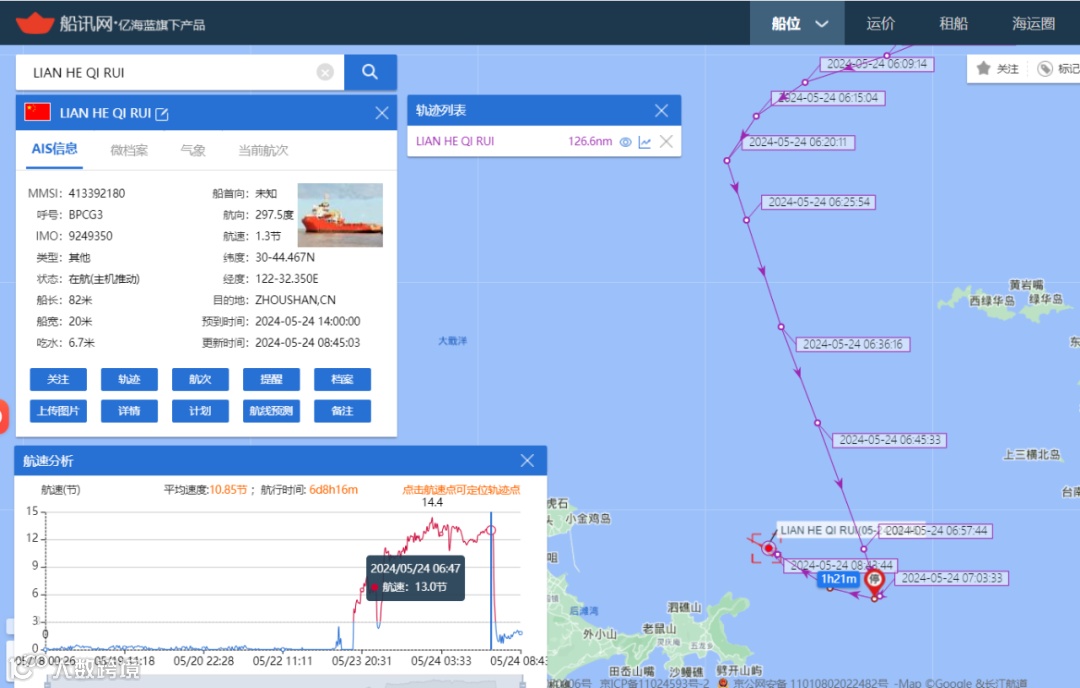1080x688 pixels.
Task: Click track label 2024-05-24 06:20:11
Action: click(x=798, y=143)
